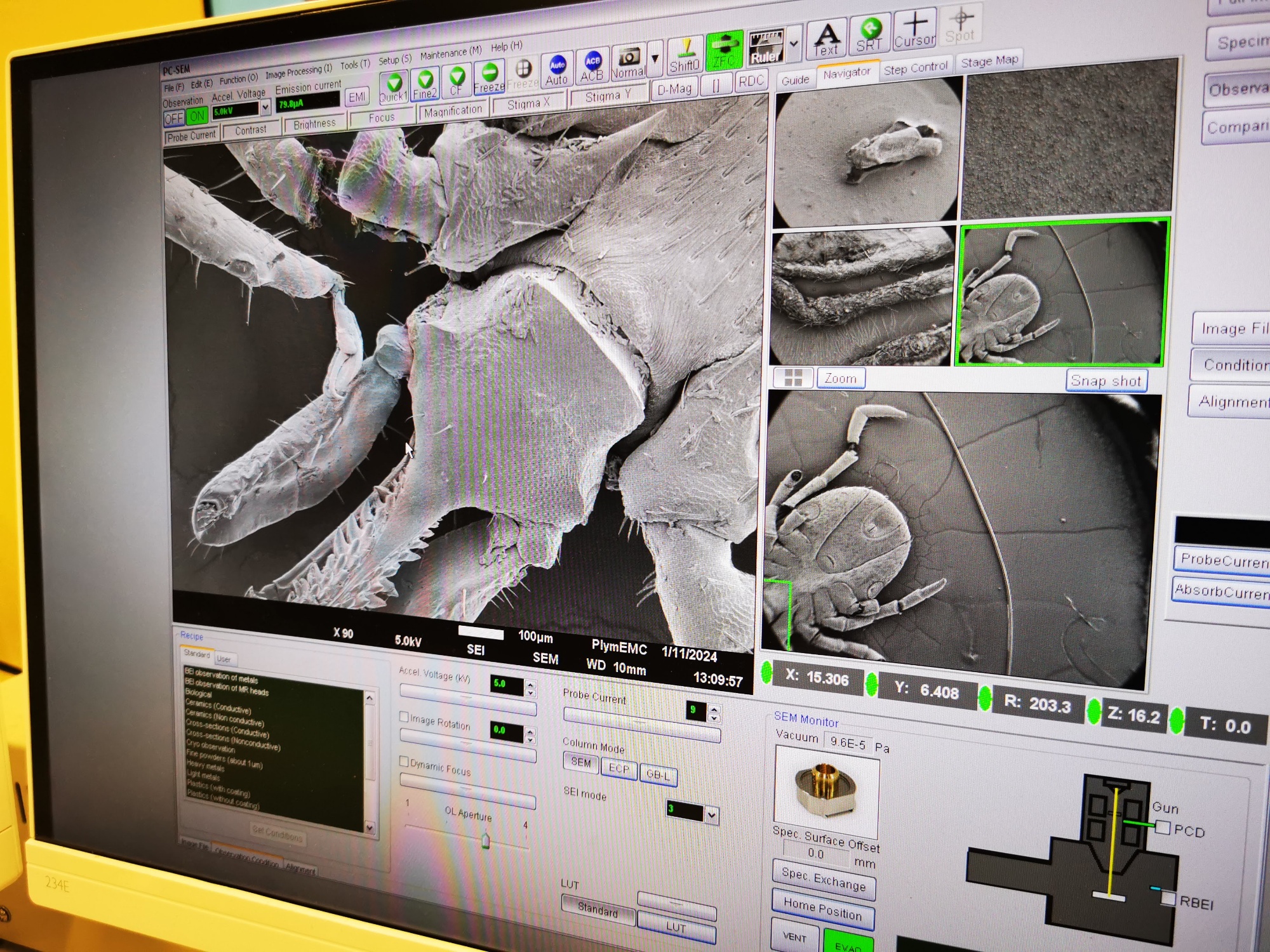Switch to the Stage Map tab
This screenshot has height=952, width=1270.
point(989,61)
